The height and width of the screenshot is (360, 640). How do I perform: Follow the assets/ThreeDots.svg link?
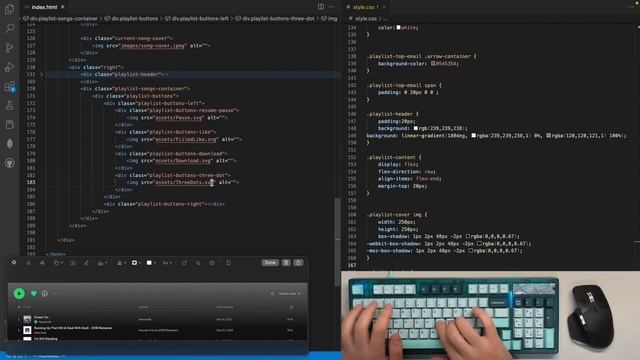[184, 182]
